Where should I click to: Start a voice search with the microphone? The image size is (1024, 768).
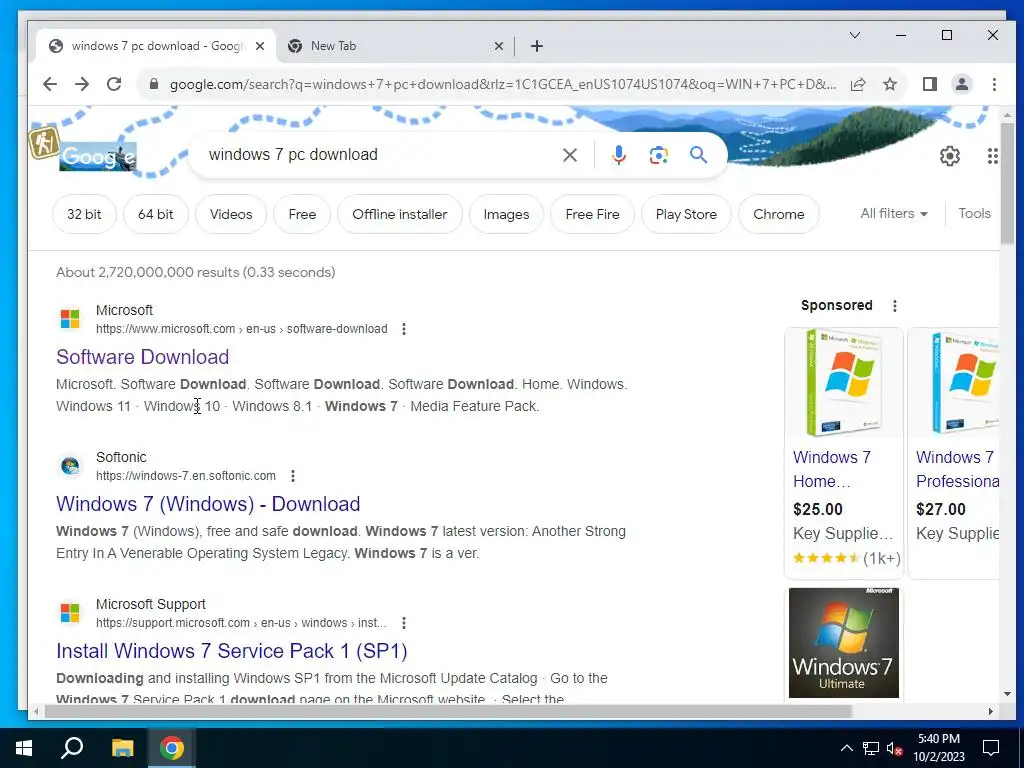(618, 155)
